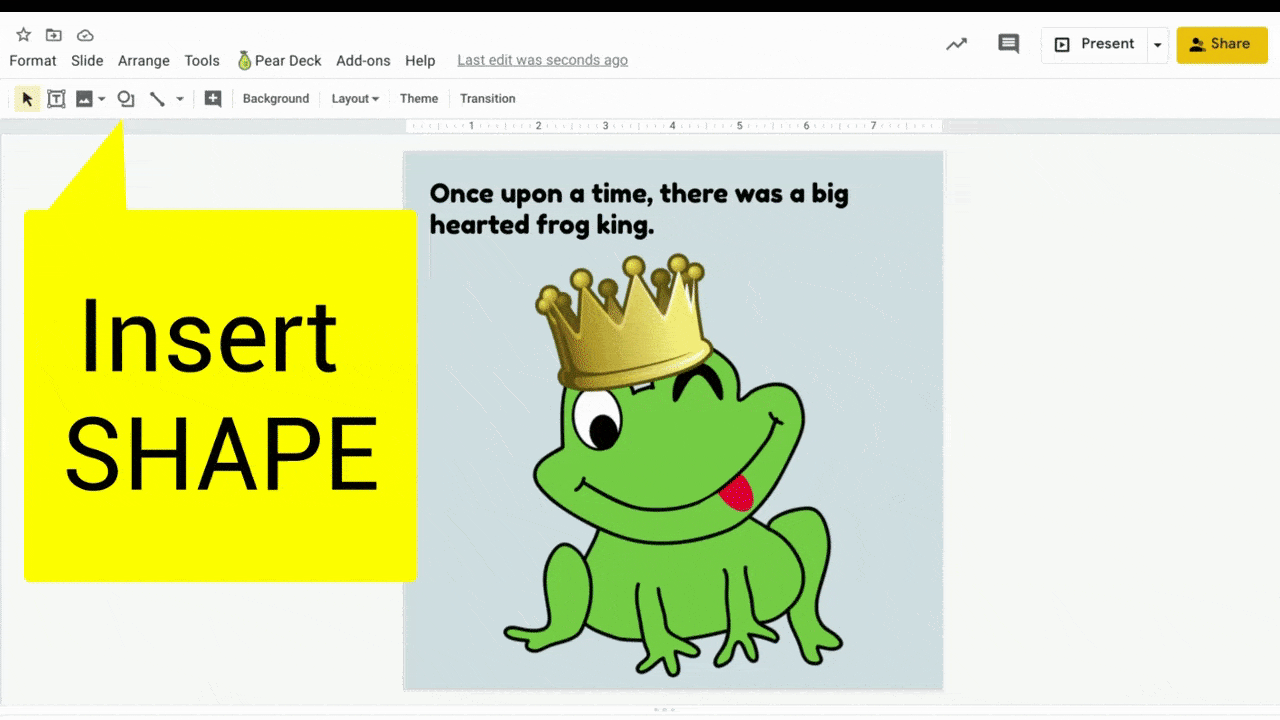Image resolution: width=1280 pixels, height=720 pixels.
Task: Expand the line type dropdown arrow
Action: point(180,99)
